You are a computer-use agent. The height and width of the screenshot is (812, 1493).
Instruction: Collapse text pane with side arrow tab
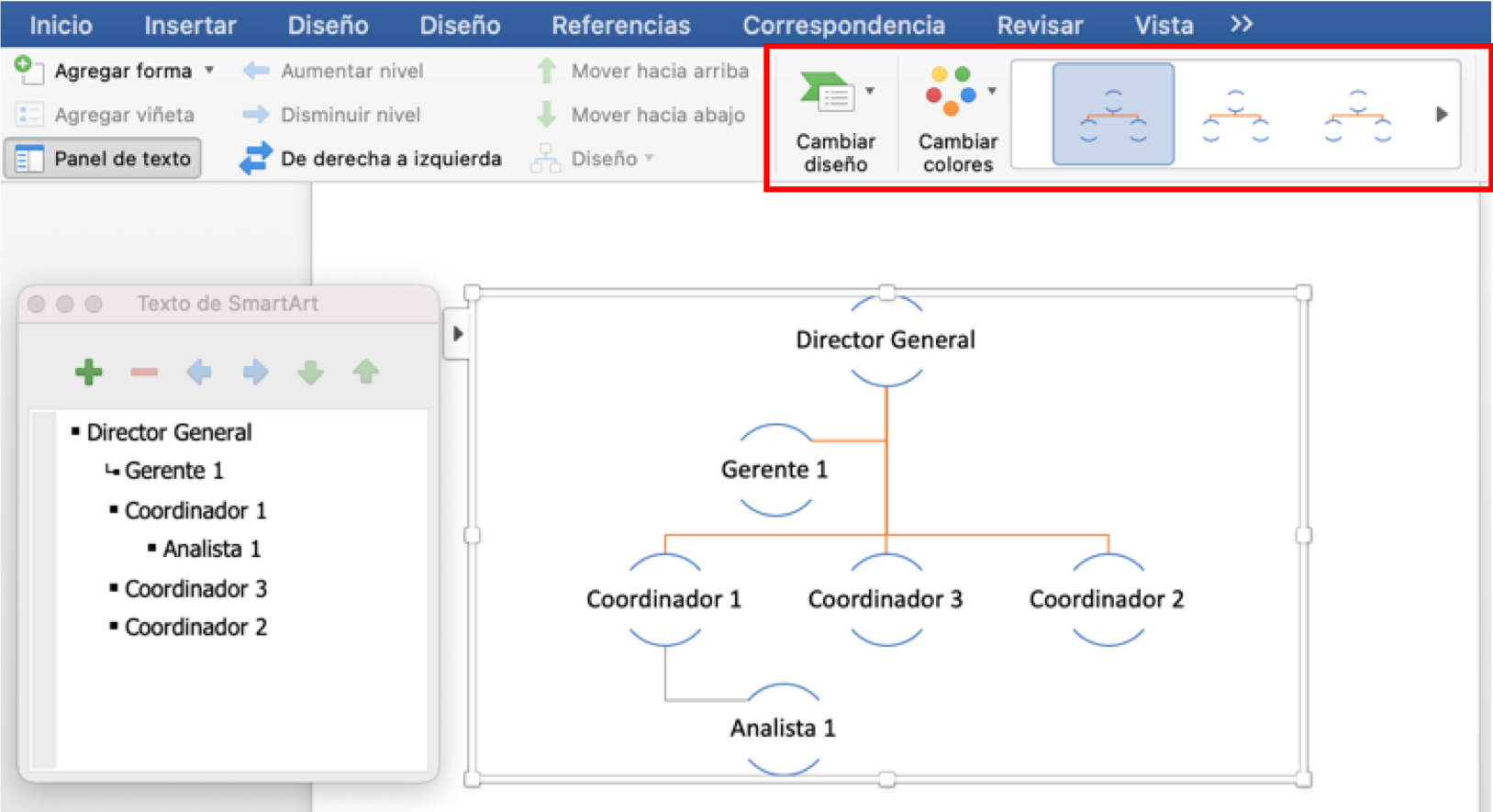(457, 334)
